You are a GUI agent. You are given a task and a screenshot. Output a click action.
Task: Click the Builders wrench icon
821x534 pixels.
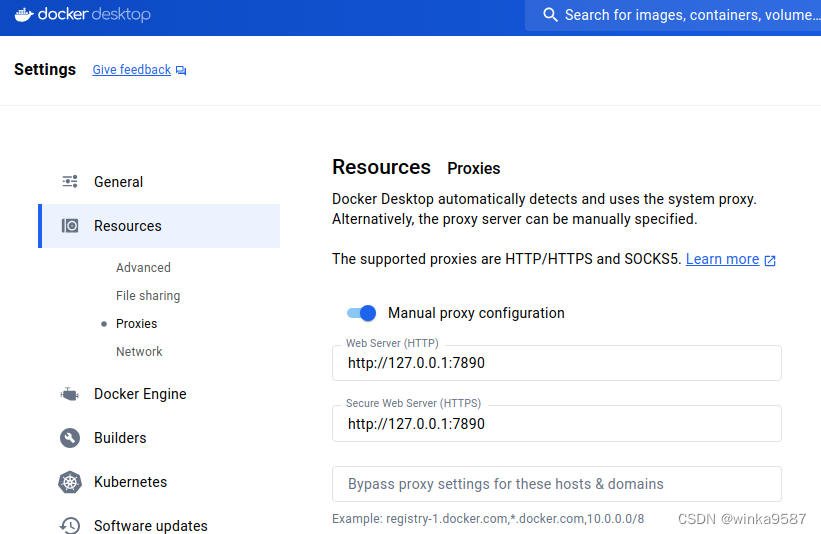[70, 438]
